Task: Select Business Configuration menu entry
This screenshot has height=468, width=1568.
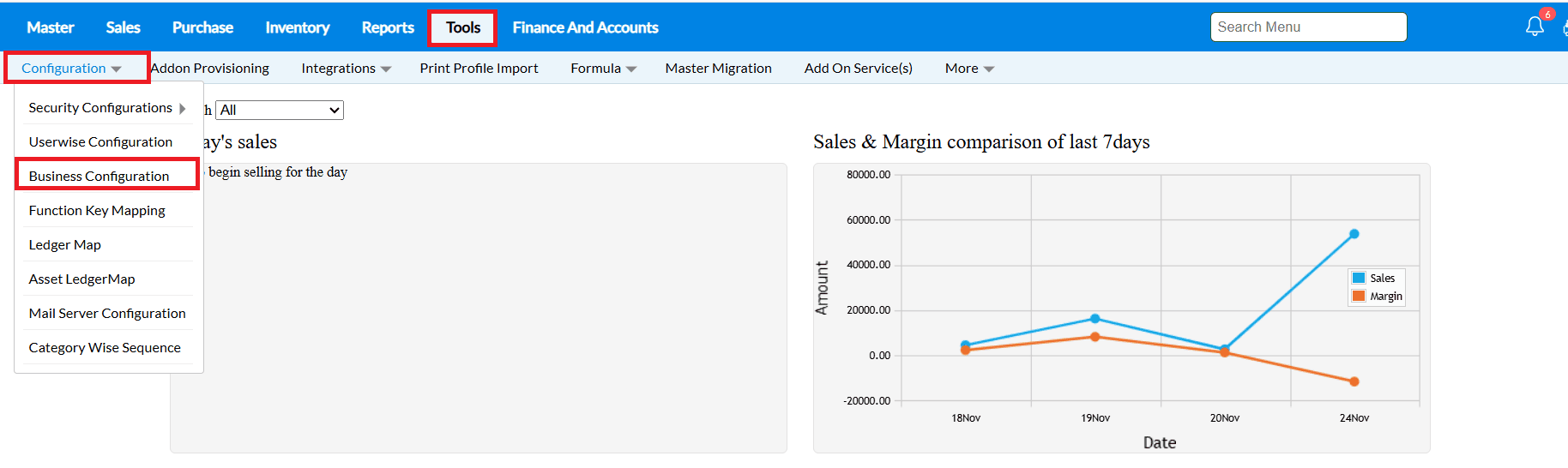Action: 99,176
